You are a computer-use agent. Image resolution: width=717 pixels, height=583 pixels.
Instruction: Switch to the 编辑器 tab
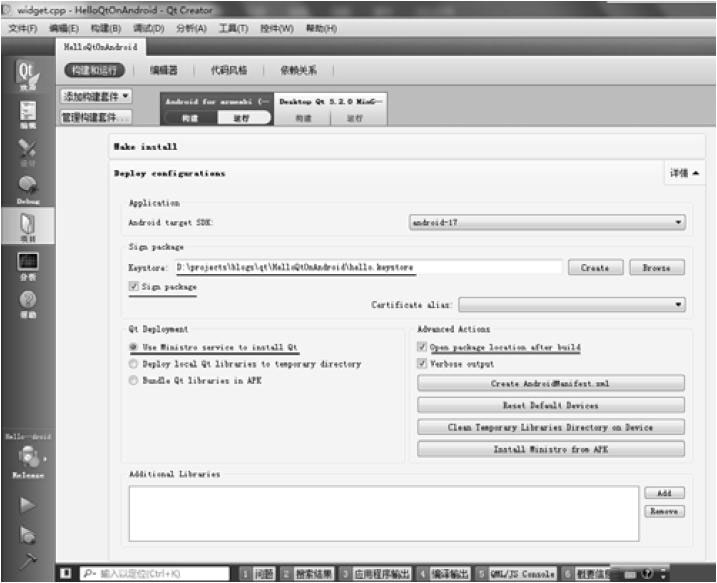pyautogui.click(x=164, y=70)
